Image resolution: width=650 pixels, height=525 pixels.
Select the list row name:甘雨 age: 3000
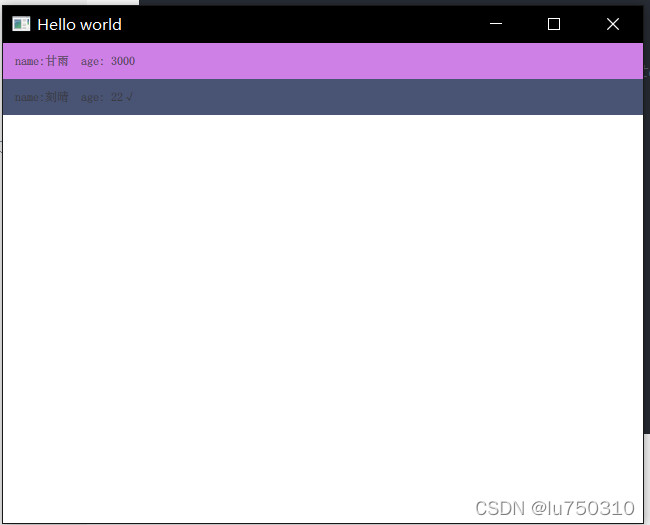point(323,61)
